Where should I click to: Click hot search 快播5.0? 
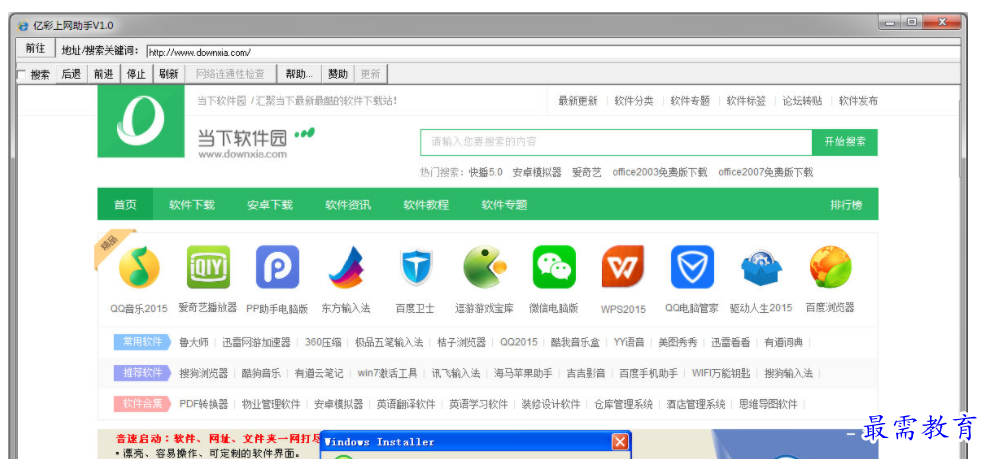tap(486, 172)
